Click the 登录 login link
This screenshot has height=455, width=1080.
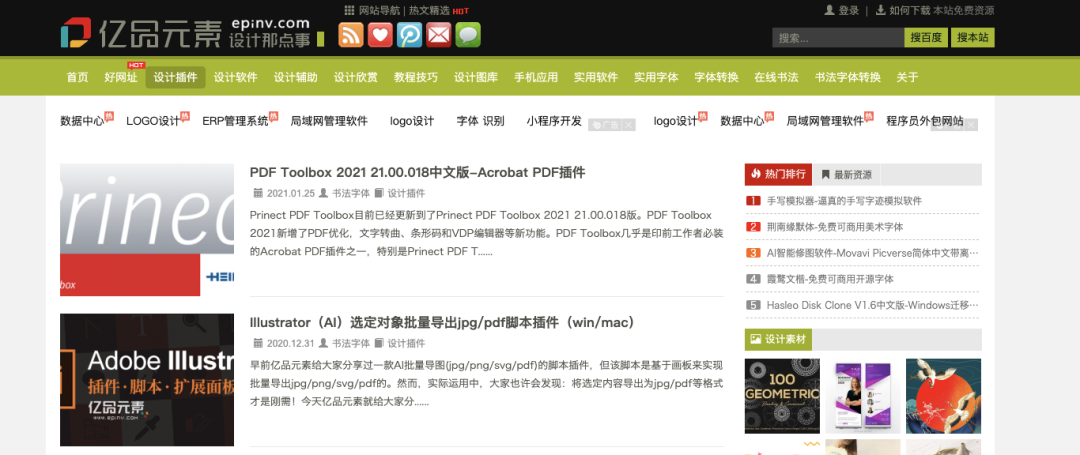click(849, 10)
